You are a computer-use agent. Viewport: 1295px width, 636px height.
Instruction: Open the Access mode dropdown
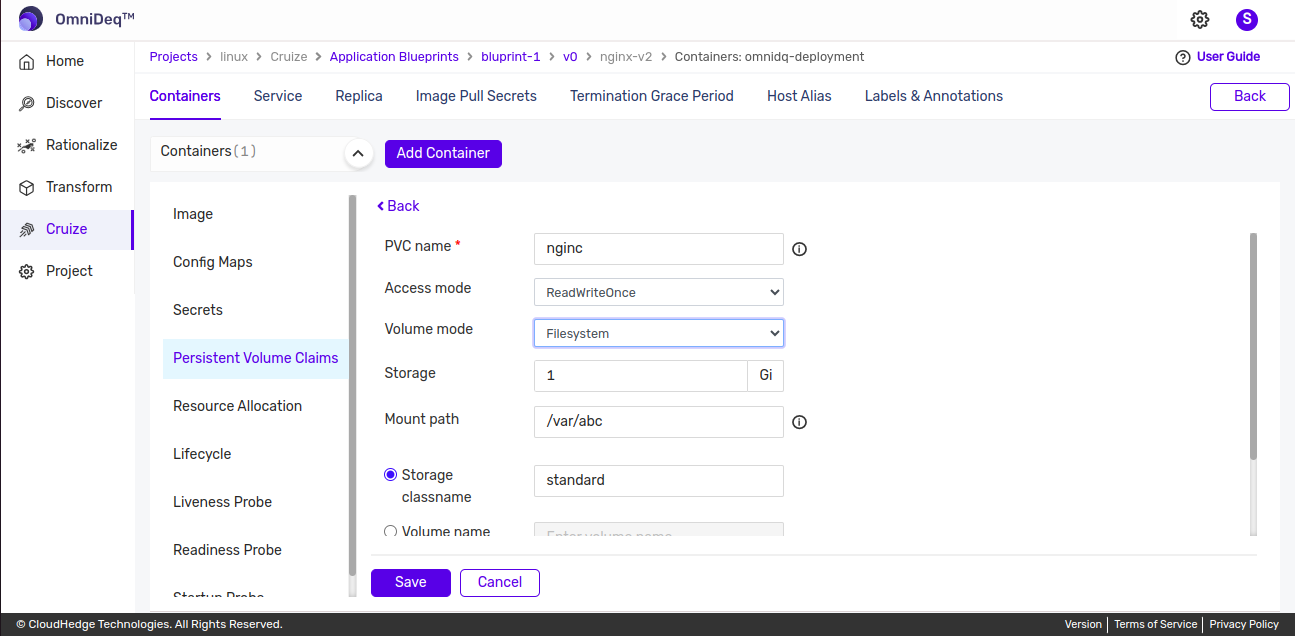pos(658,292)
